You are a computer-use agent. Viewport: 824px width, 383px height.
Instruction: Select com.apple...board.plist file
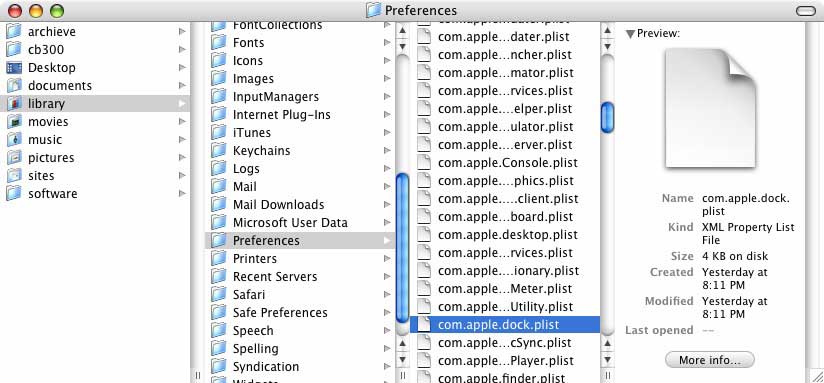pyautogui.click(x=505, y=216)
